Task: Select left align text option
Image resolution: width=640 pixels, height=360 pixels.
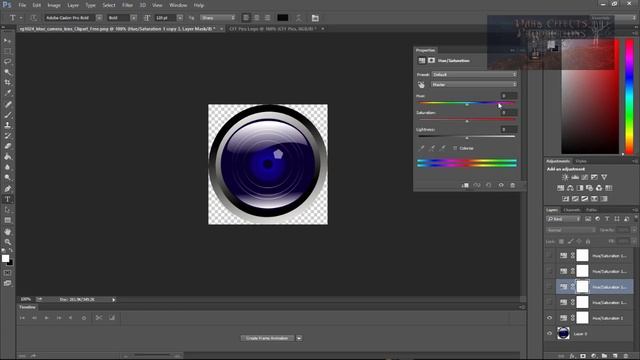Action: pos(246,18)
